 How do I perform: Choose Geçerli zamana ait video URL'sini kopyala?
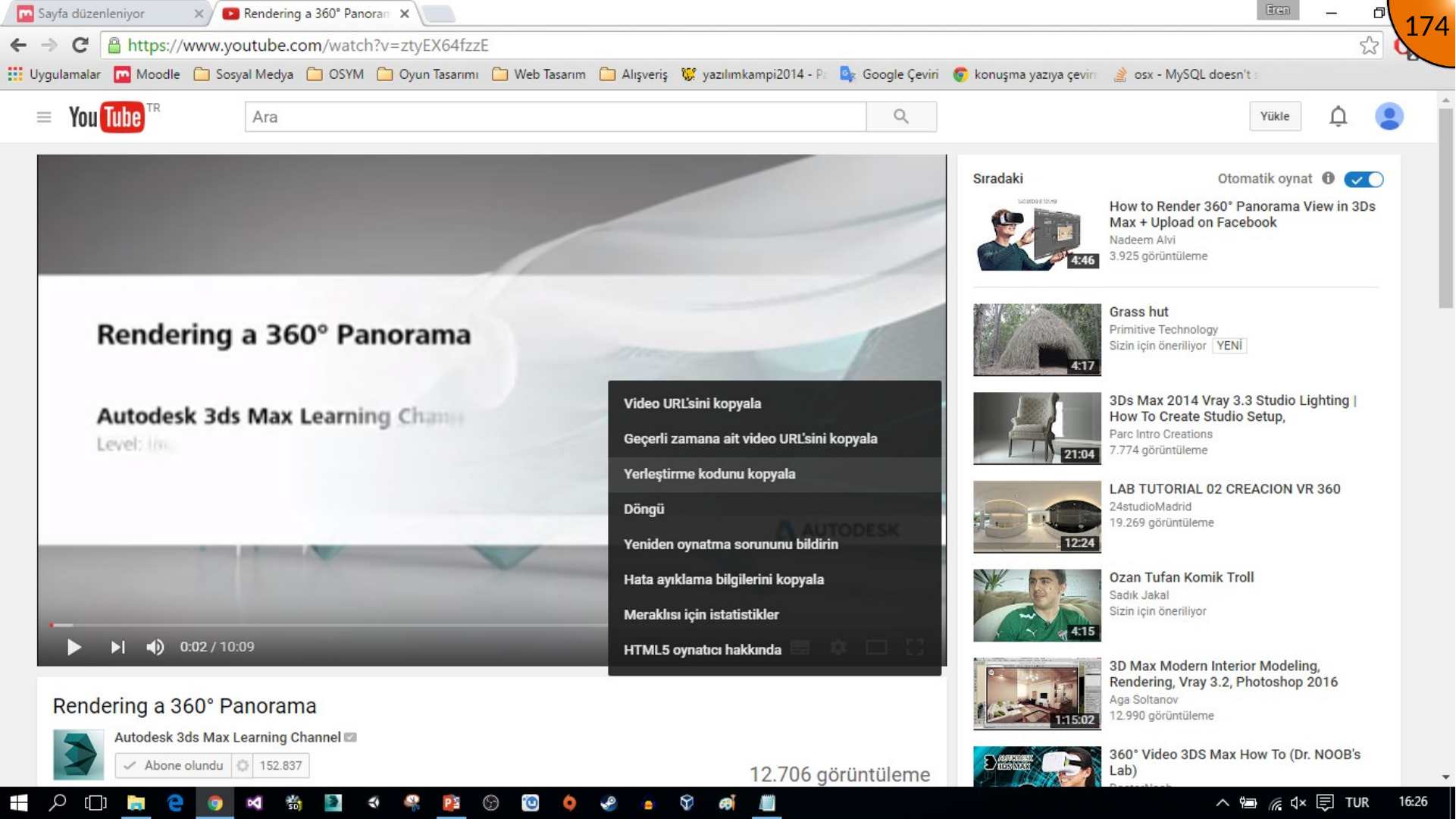775,438
